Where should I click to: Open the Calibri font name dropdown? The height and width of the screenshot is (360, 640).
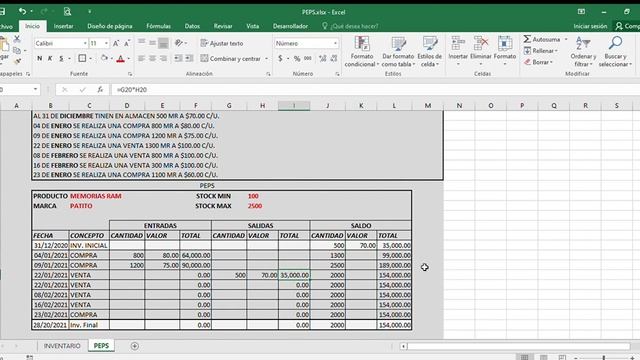(x=85, y=43)
